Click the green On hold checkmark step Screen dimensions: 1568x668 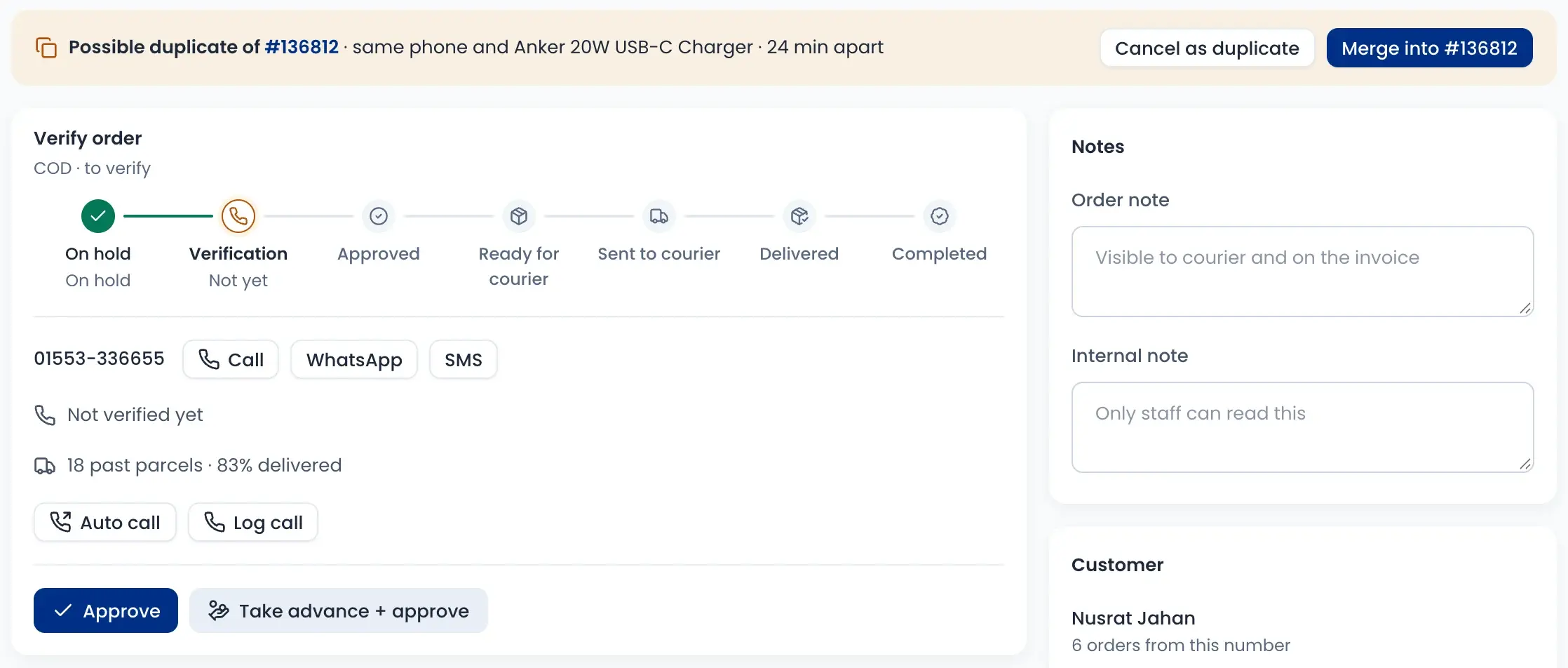pyautogui.click(x=98, y=216)
